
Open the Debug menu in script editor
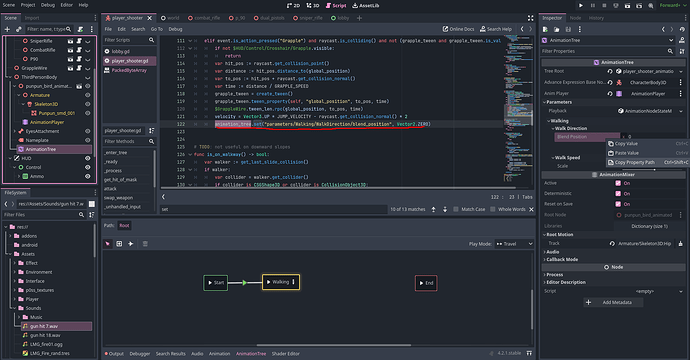pos(175,29)
